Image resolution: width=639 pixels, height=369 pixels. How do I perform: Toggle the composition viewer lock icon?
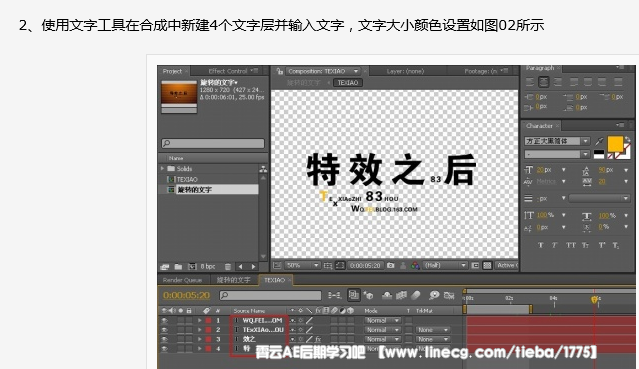(x=280, y=71)
